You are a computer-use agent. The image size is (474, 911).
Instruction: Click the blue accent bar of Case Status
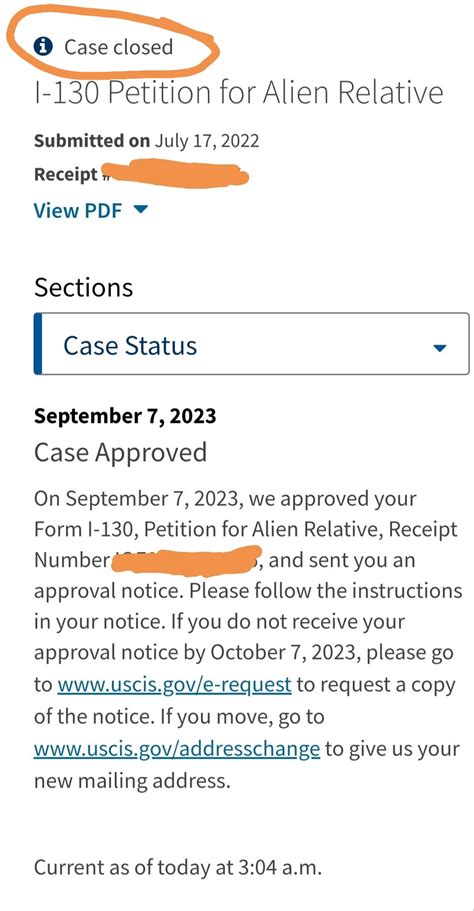coord(38,344)
